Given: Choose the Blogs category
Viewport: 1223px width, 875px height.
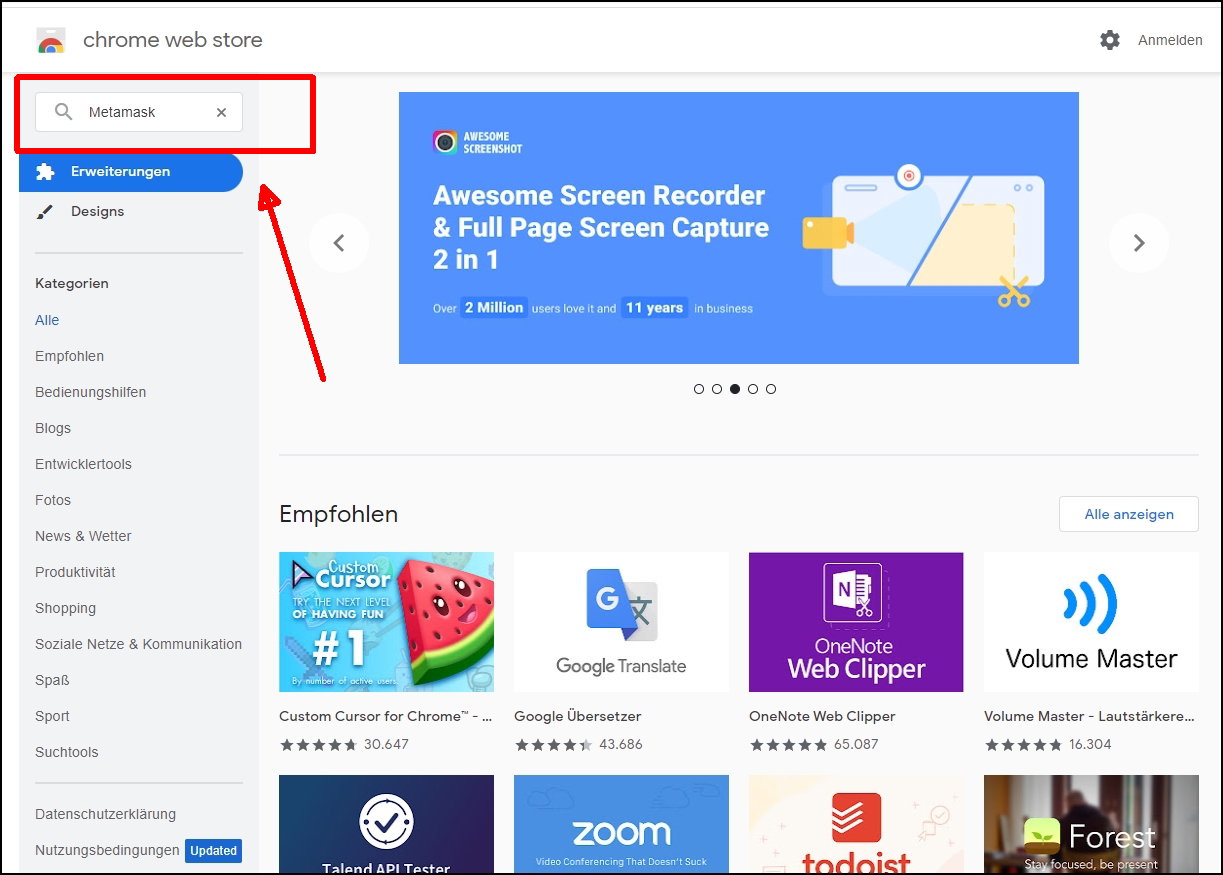Looking at the screenshot, I should click(53, 428).
